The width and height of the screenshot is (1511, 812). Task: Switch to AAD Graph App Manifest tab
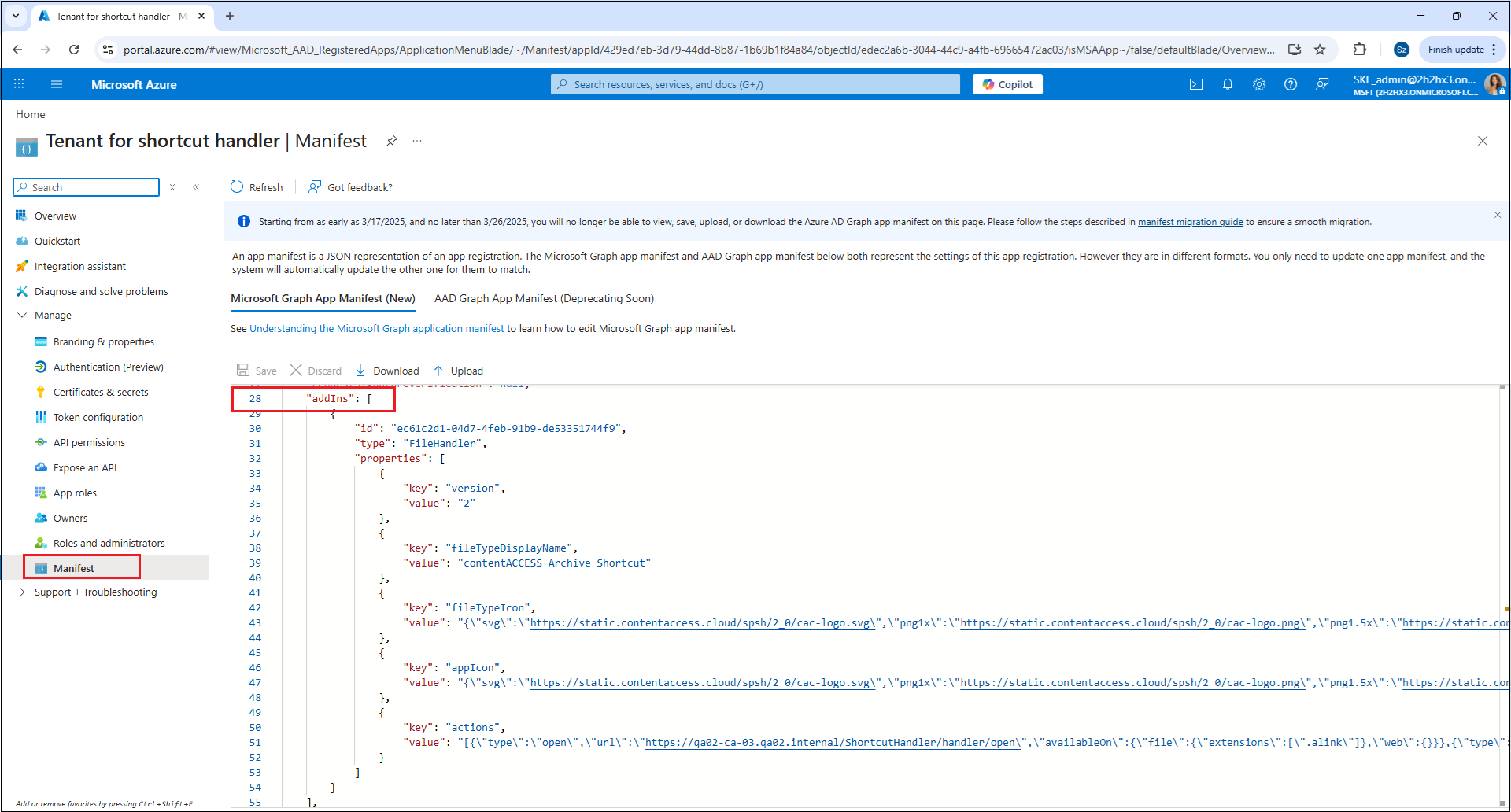pyautogui.click(x=544, y=298)
